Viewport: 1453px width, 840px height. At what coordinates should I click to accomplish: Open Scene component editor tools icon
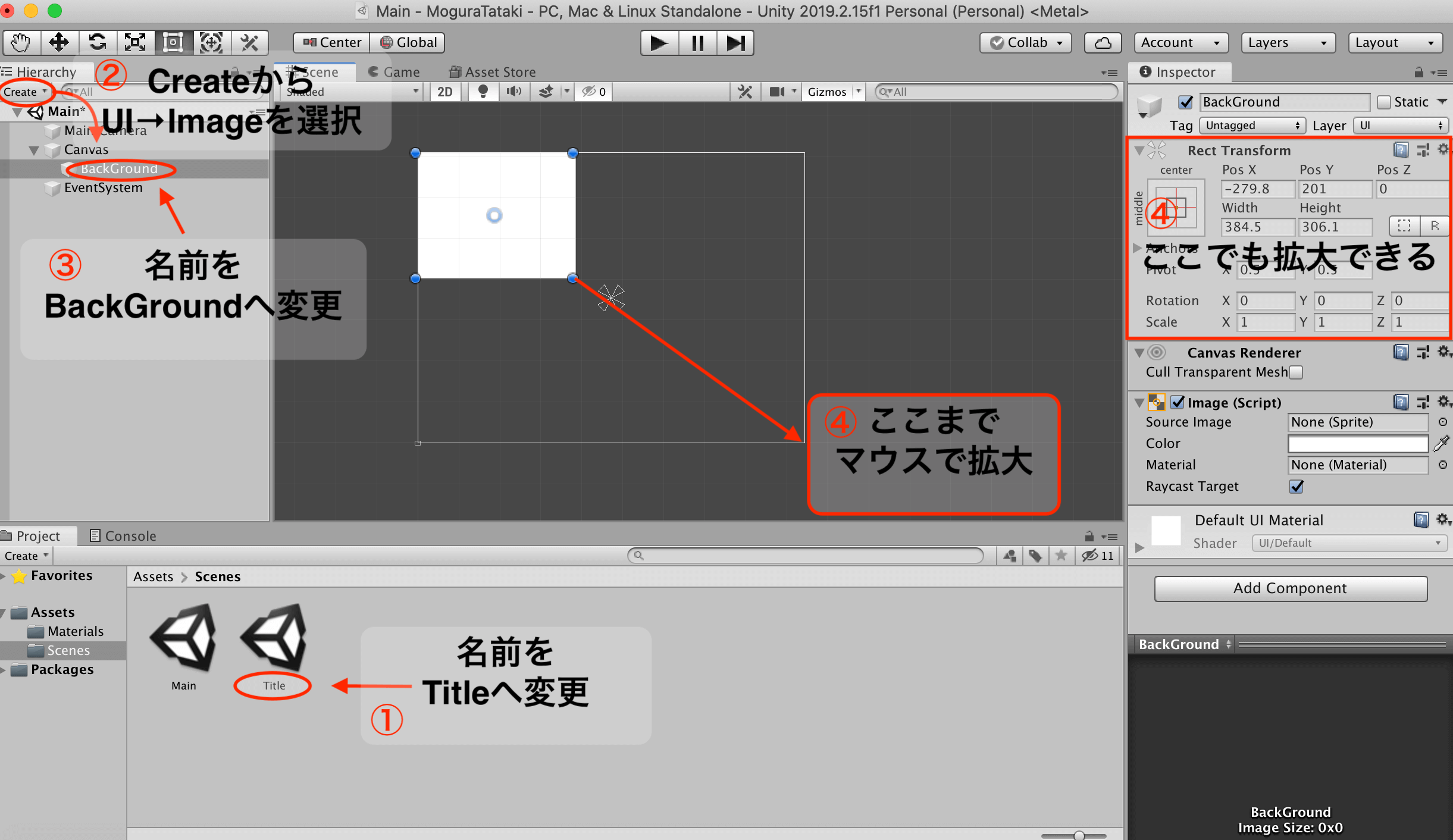point(745,92)
